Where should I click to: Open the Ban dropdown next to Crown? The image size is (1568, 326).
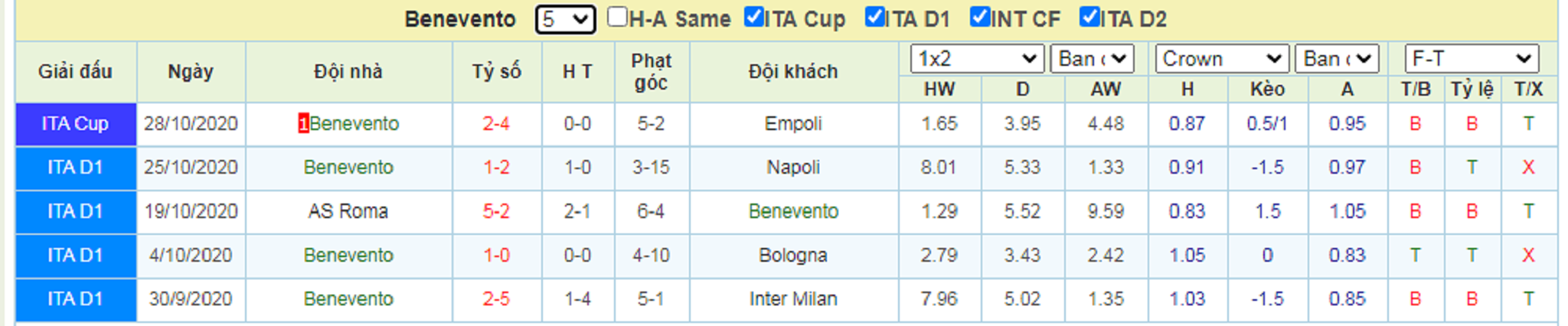(1337, 59)
